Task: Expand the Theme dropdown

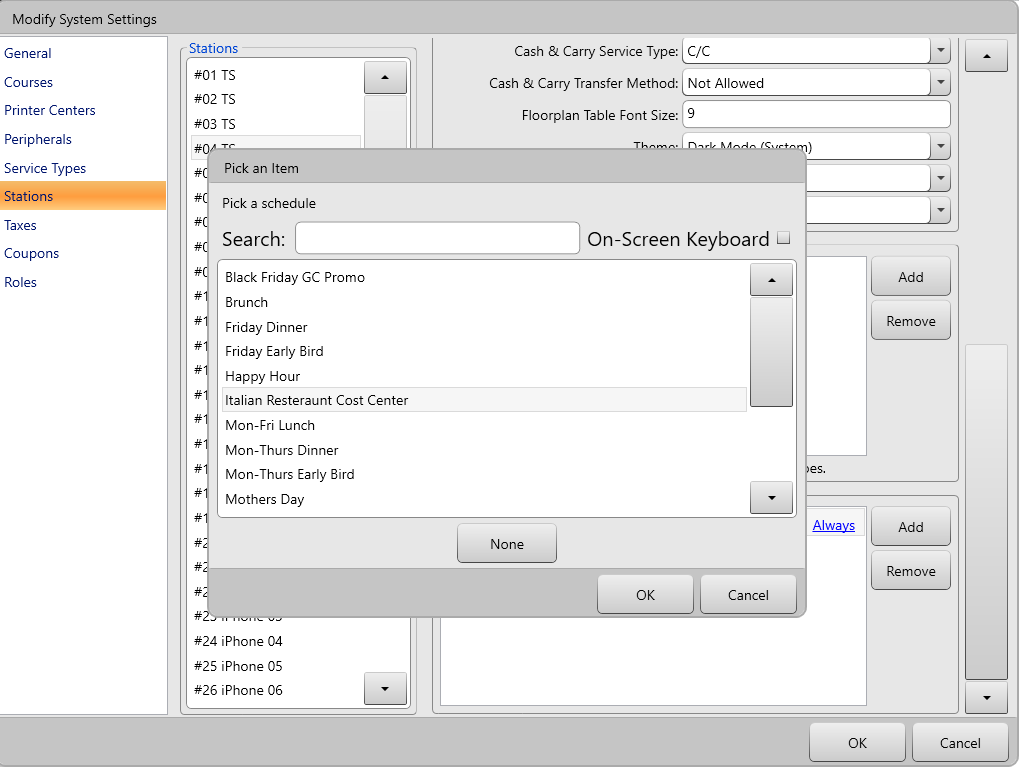Action: (940, 146)
